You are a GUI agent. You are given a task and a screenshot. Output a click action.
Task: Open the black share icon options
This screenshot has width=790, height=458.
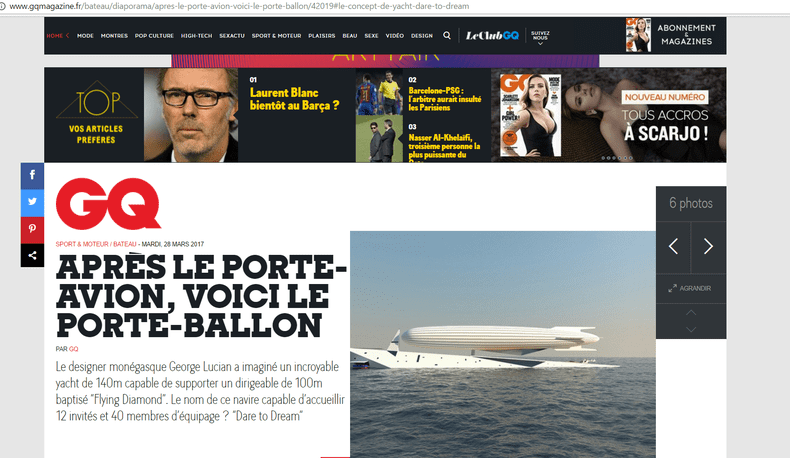coord(32,256)
